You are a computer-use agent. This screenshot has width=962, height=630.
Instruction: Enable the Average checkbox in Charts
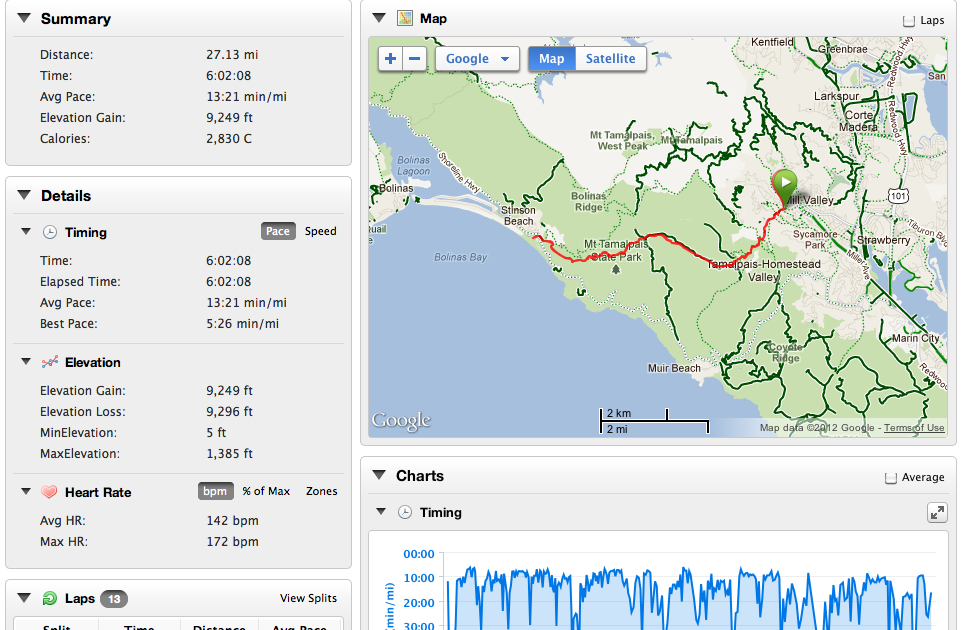[891, 478]
